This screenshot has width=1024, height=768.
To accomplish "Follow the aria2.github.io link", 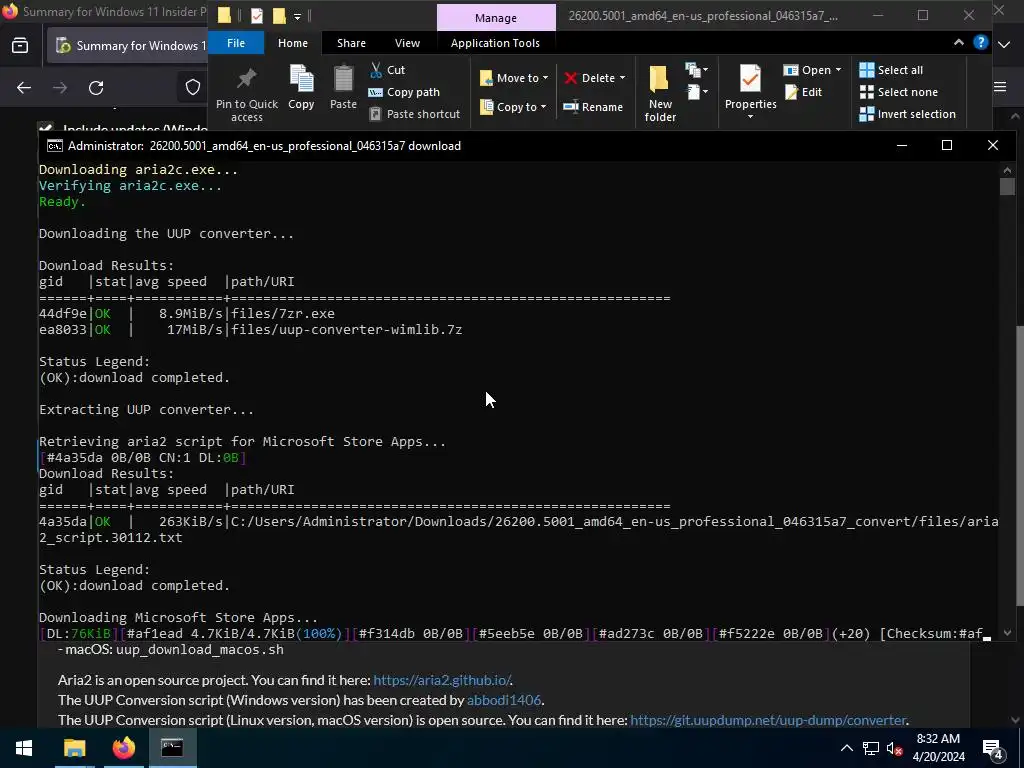I will pos(441,680).
